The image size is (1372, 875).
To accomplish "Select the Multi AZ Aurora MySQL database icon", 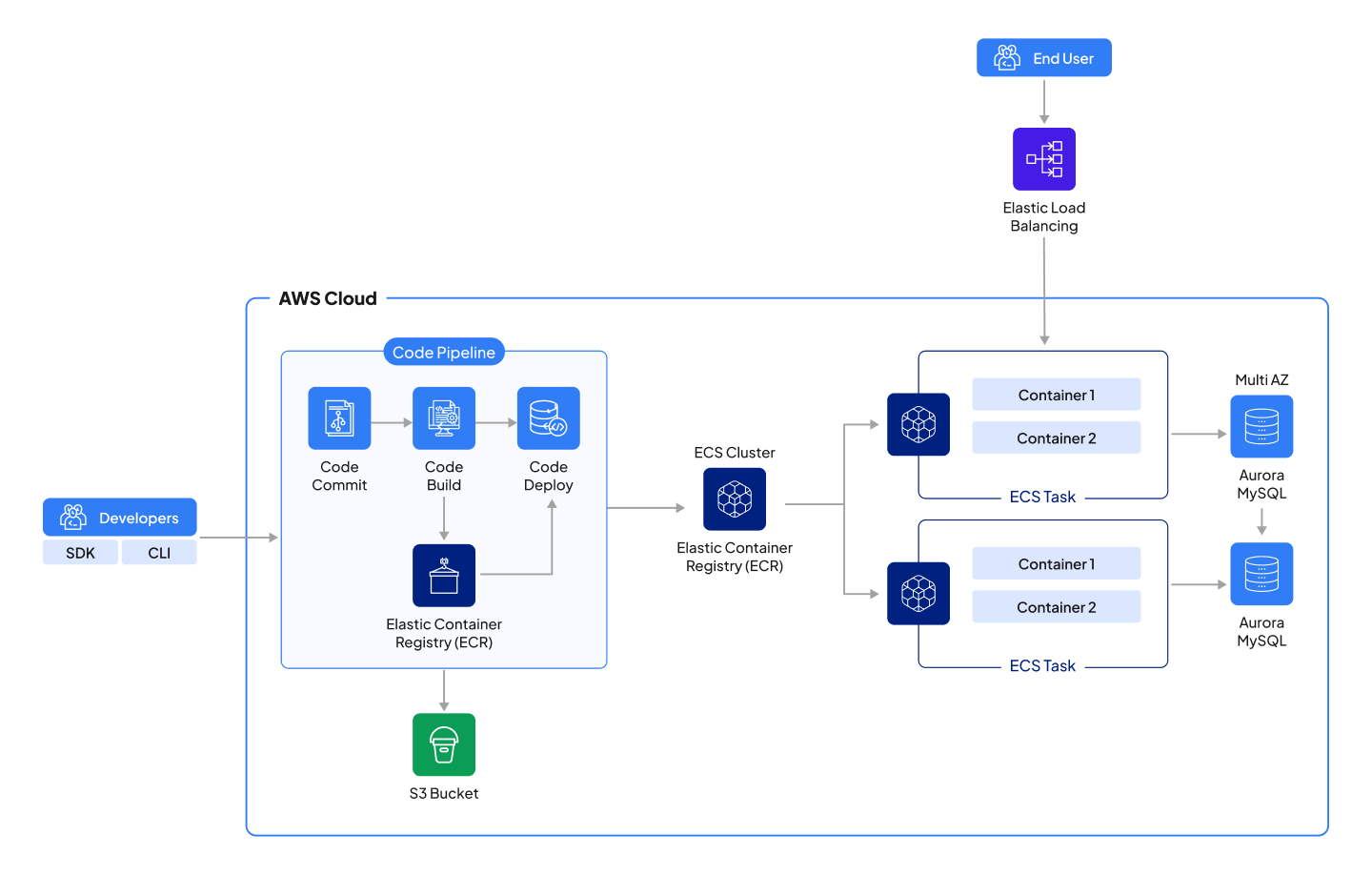I will pyautogui.click(x=1261, y=426).
